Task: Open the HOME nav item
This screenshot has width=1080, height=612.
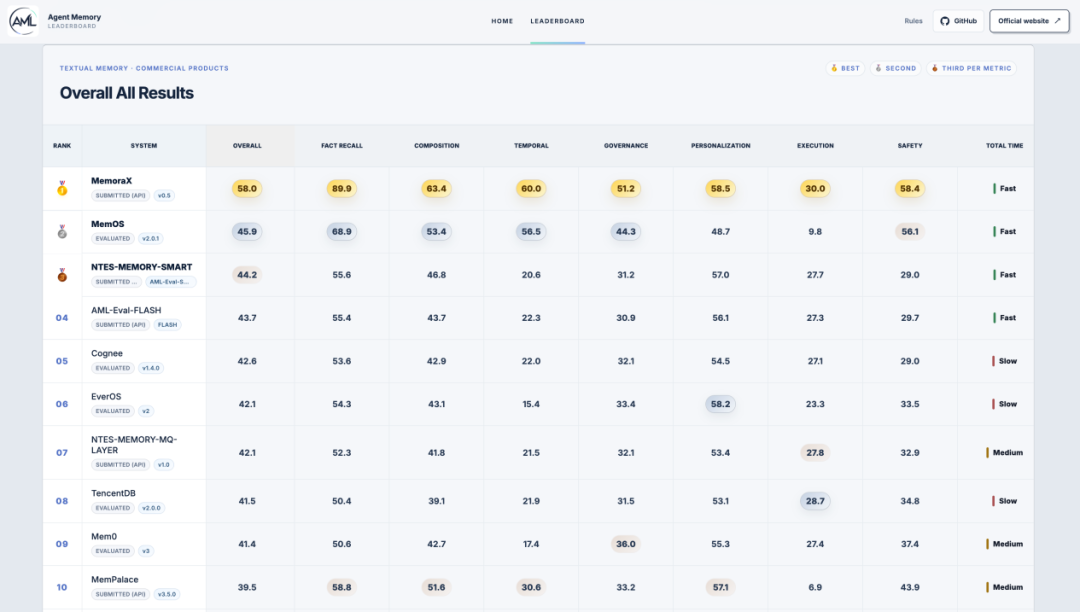Action: 502,21
